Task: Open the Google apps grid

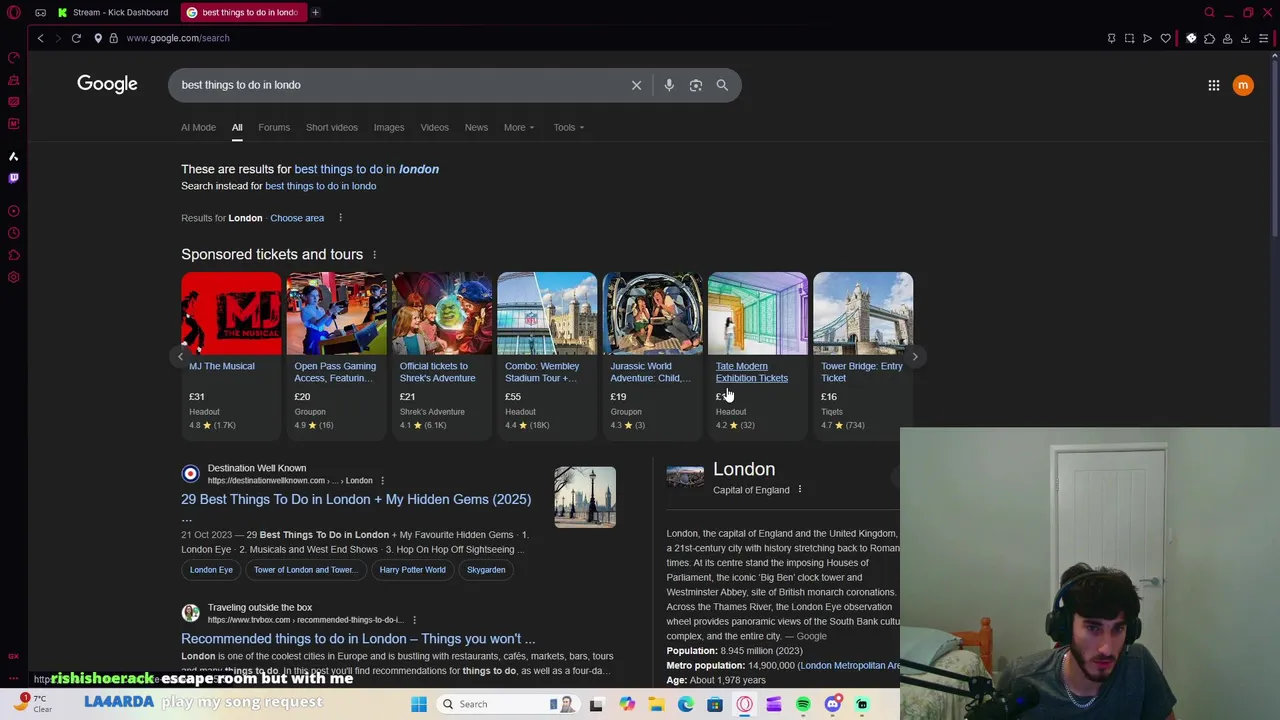Action: click(x=1214, y=85)
